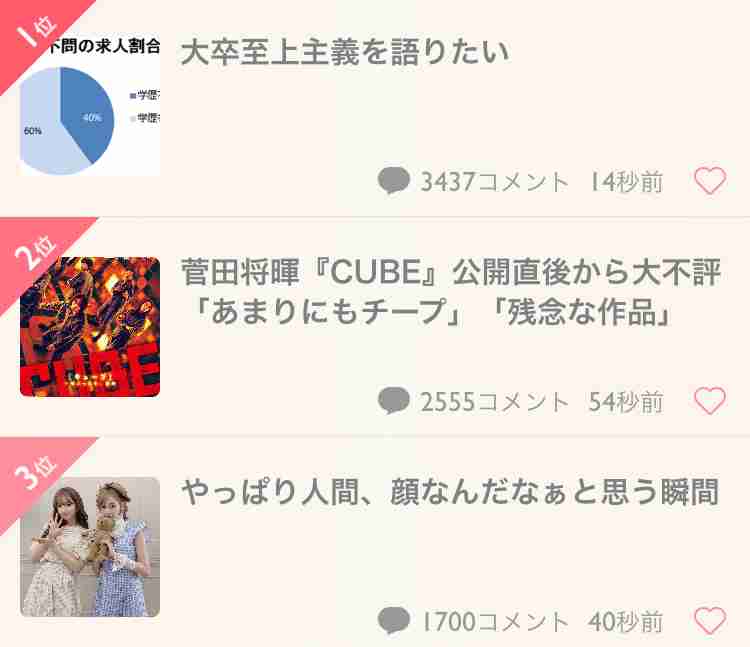Tap the 14秒前 timestamp
Image resolution: width=750 pixels, height=647 pixels.
627,182
